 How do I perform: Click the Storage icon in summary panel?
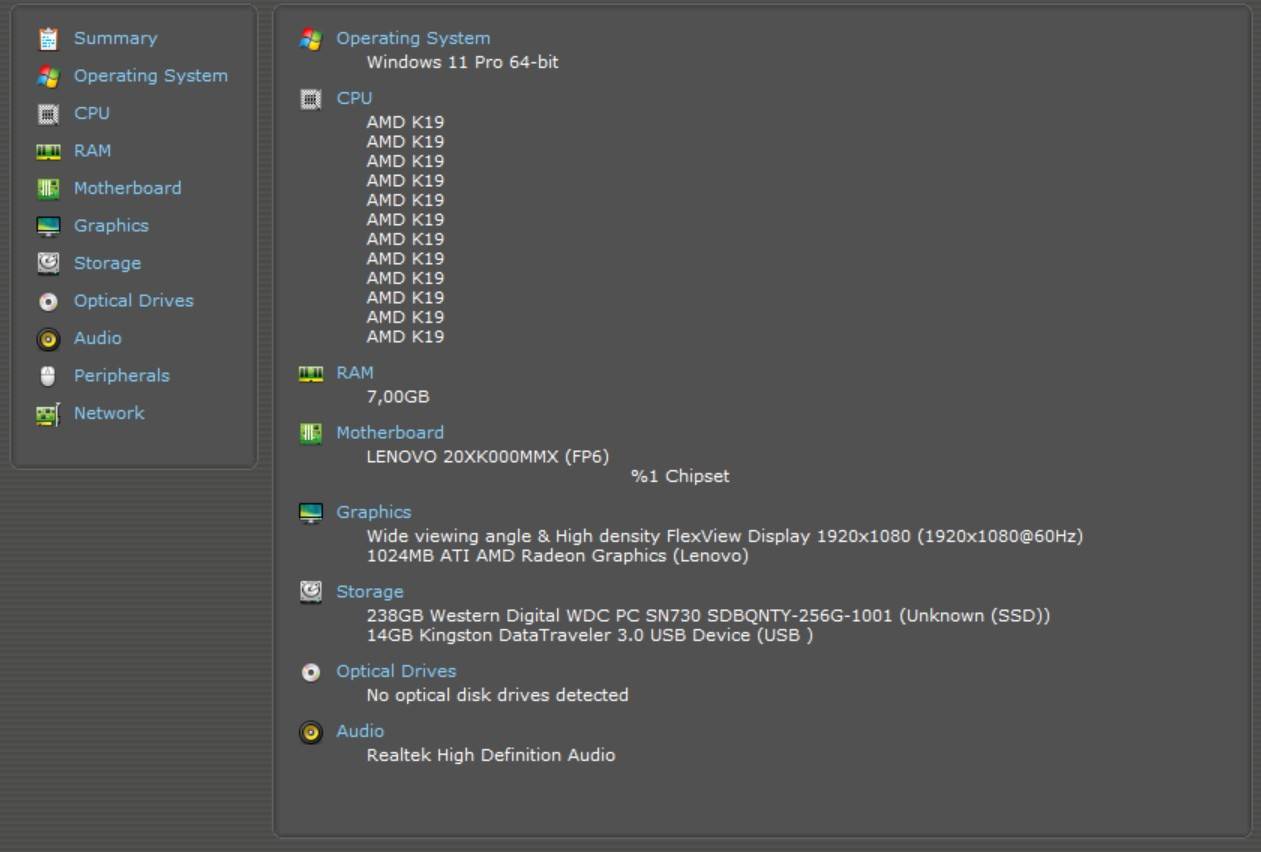tap(311, 592)
